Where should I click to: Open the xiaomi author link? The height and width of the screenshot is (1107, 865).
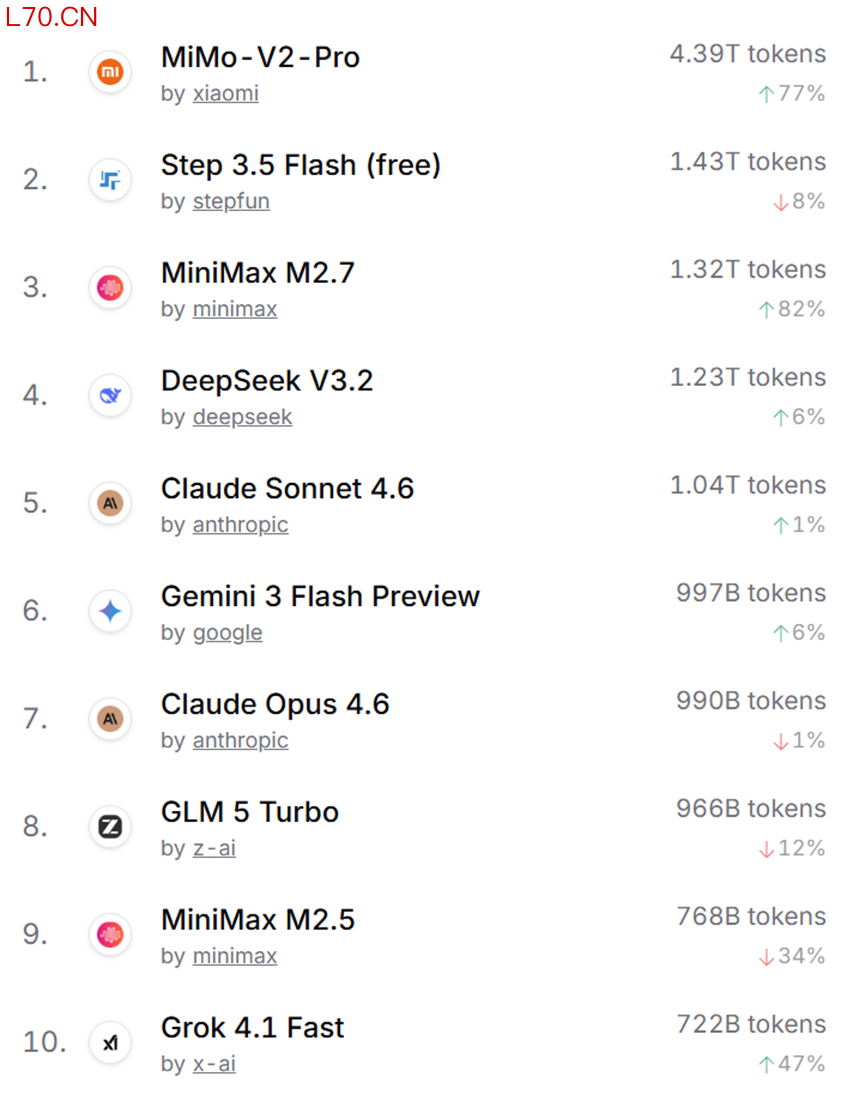click(225, 94)
